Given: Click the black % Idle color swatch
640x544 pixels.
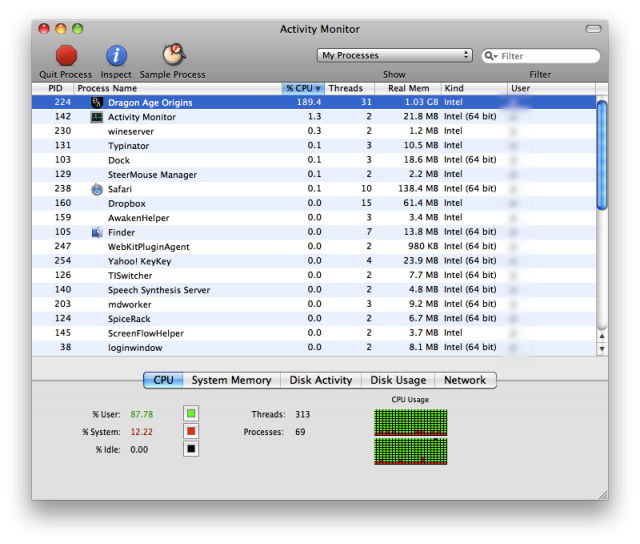Looking at the screenshot, I should [x=191, y=449].
